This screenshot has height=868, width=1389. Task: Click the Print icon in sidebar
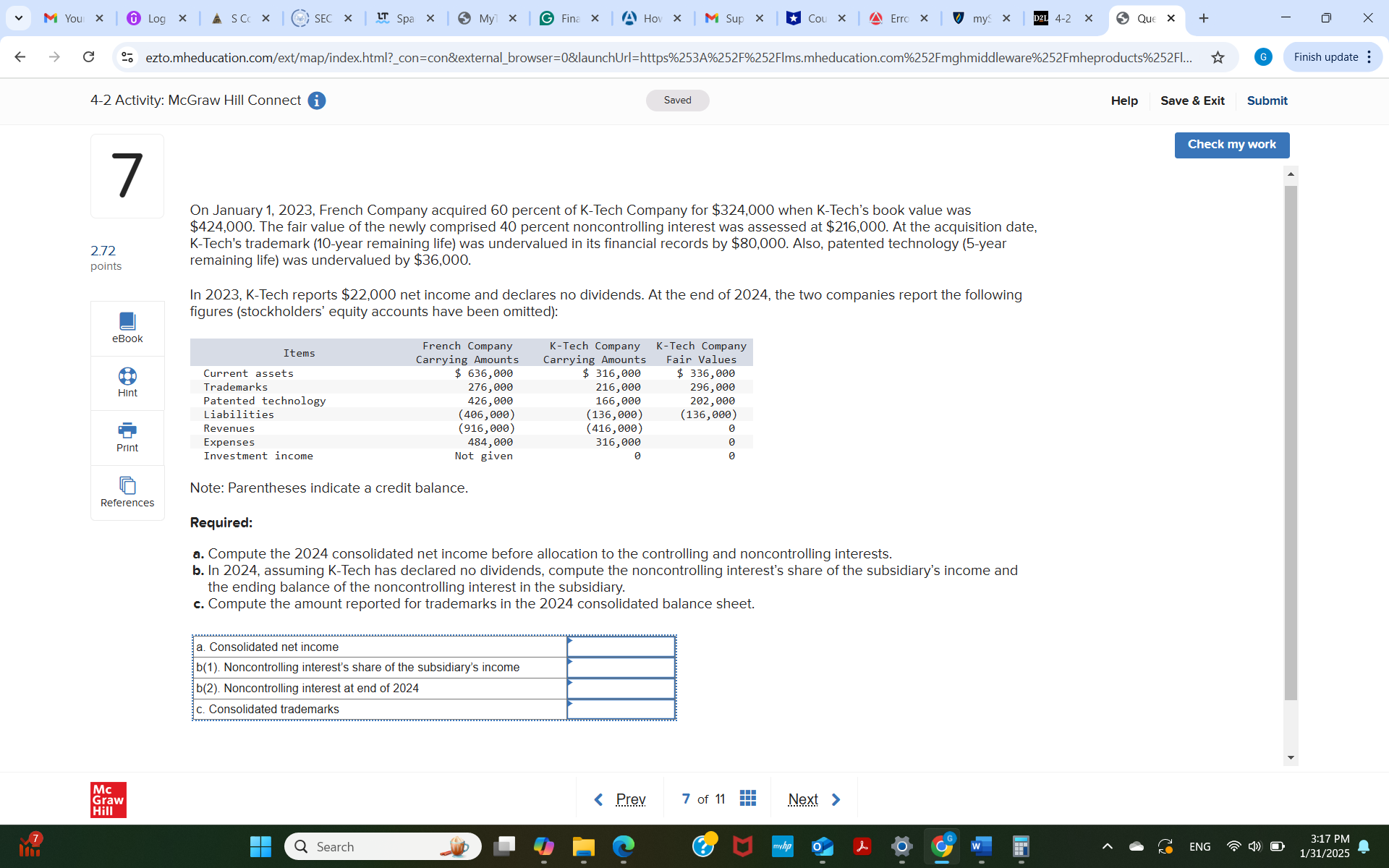(127, 430)
